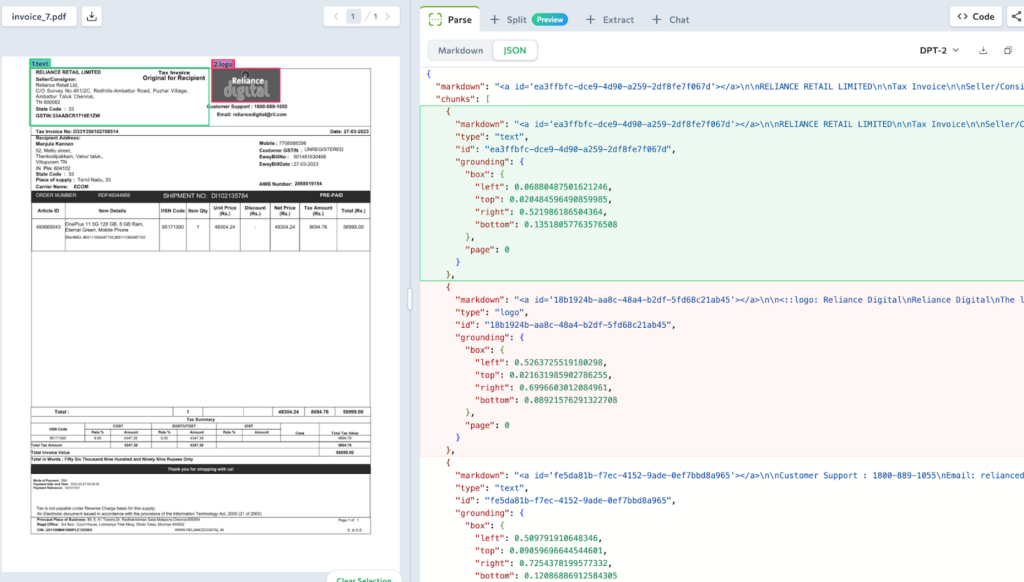
Task: Select the JSON output view
Action: pos(514,50)
